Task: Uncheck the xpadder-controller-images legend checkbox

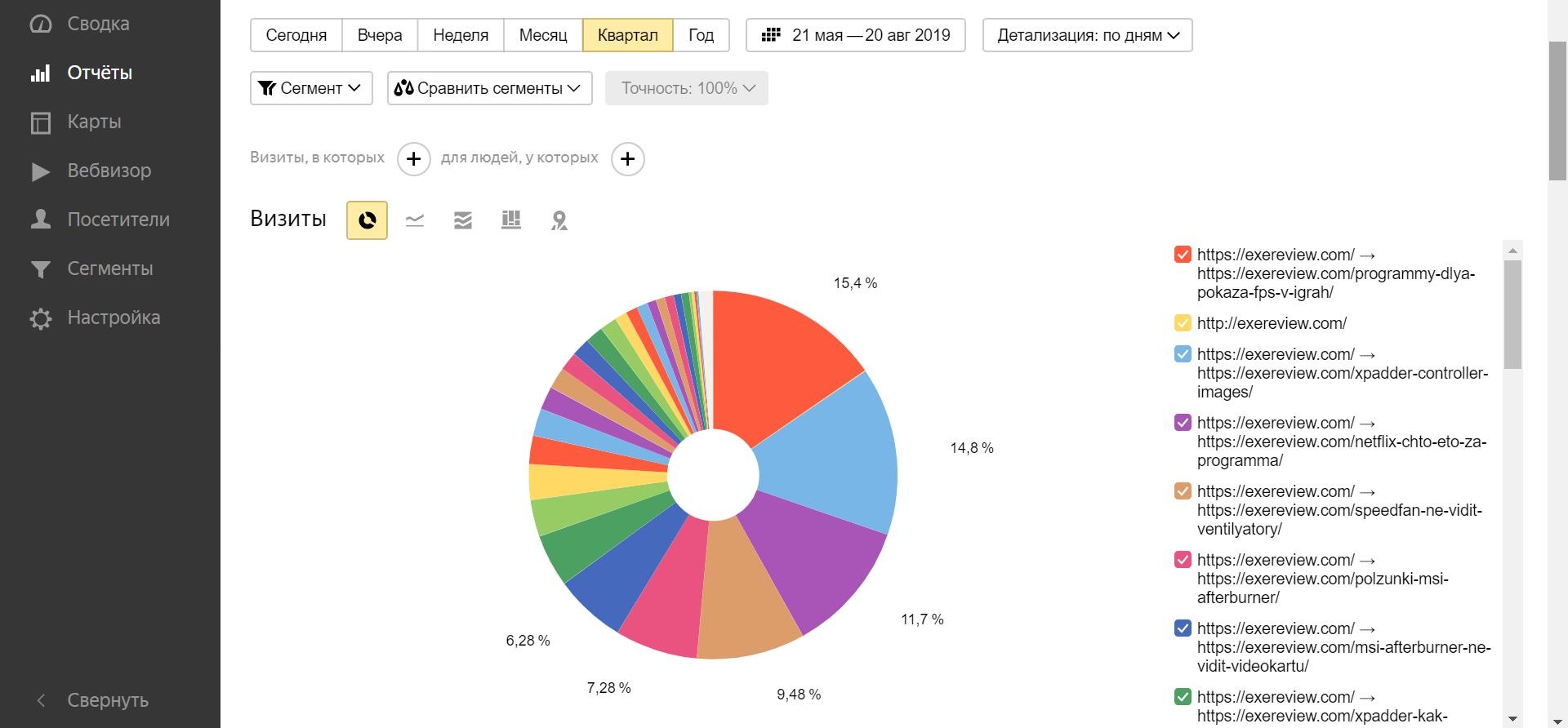Action: tap(1183, 354)
